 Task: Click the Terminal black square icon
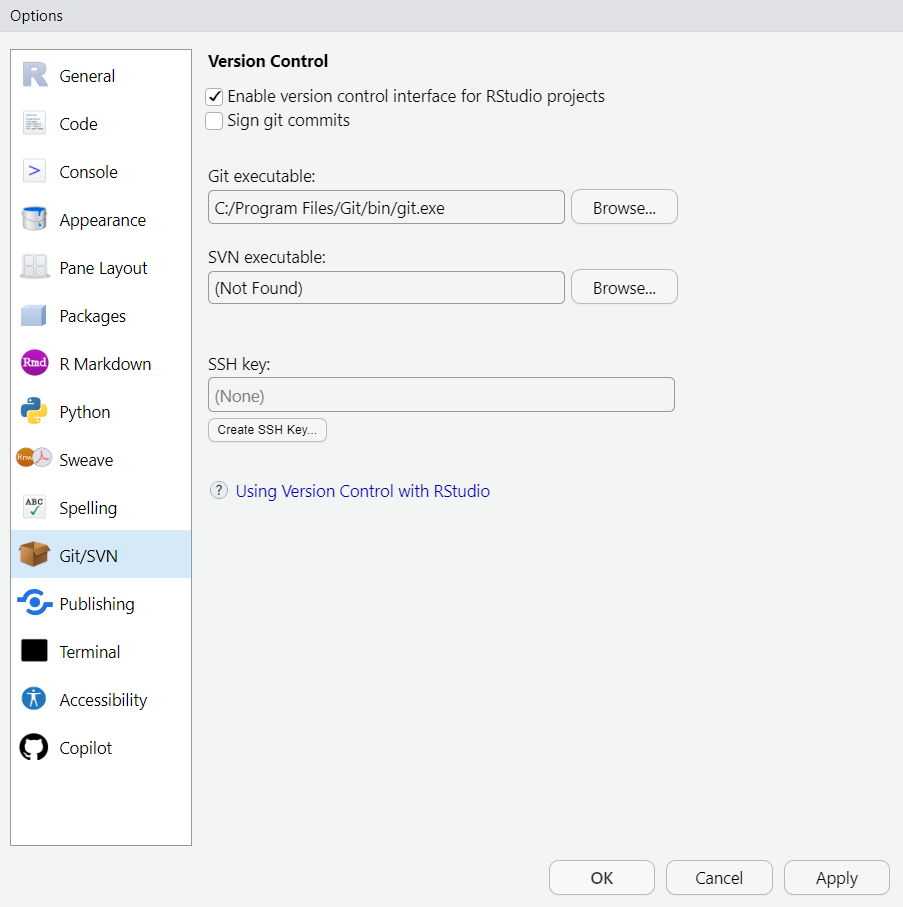(x=34, y=651)
